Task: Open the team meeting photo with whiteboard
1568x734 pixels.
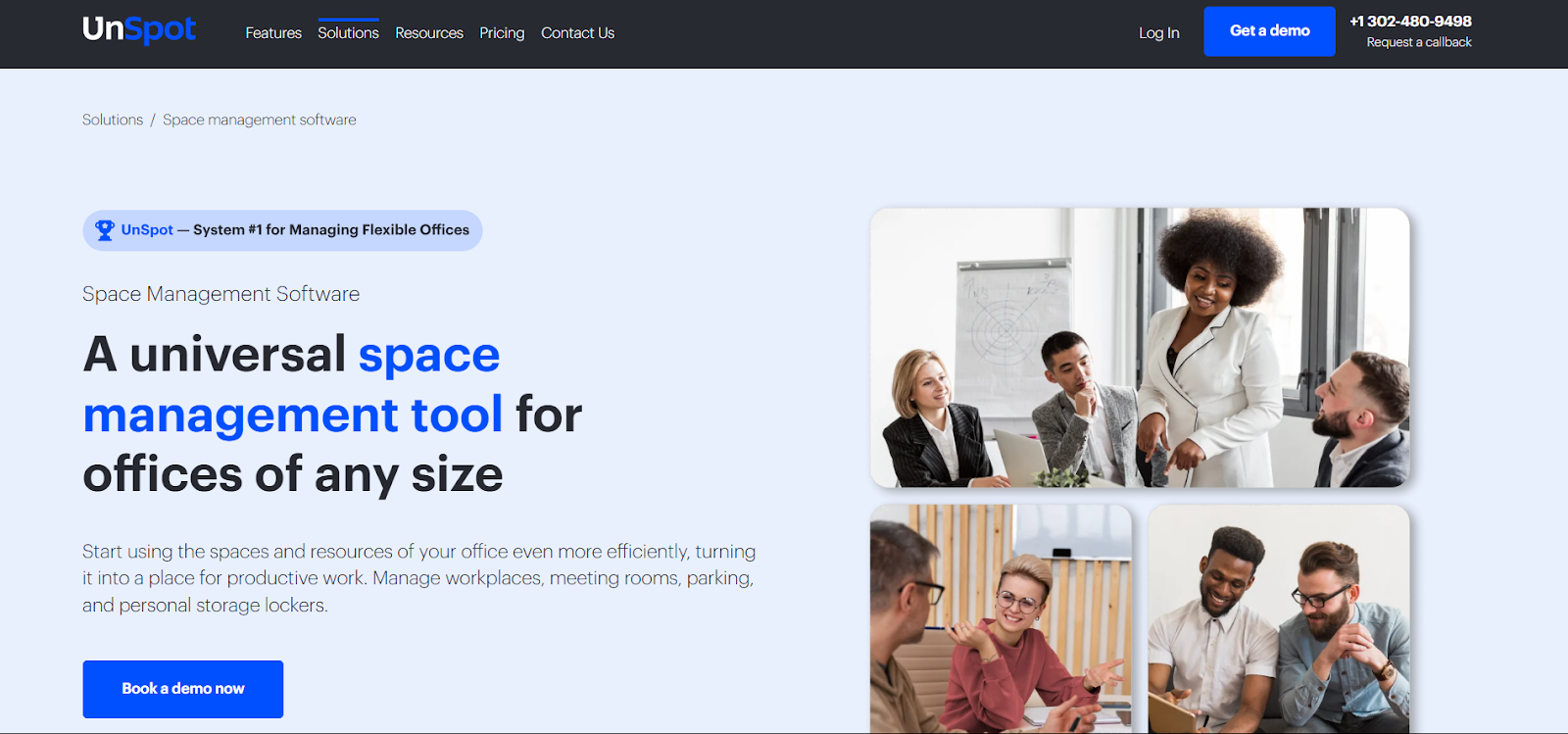Action: (x=1140, y=347)
